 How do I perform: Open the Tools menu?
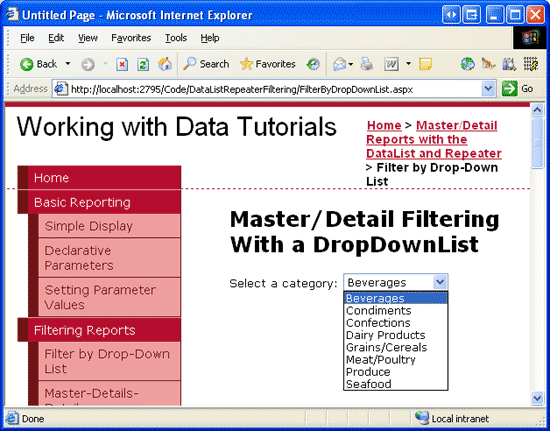pyautogui.click(x=176, y=38)
